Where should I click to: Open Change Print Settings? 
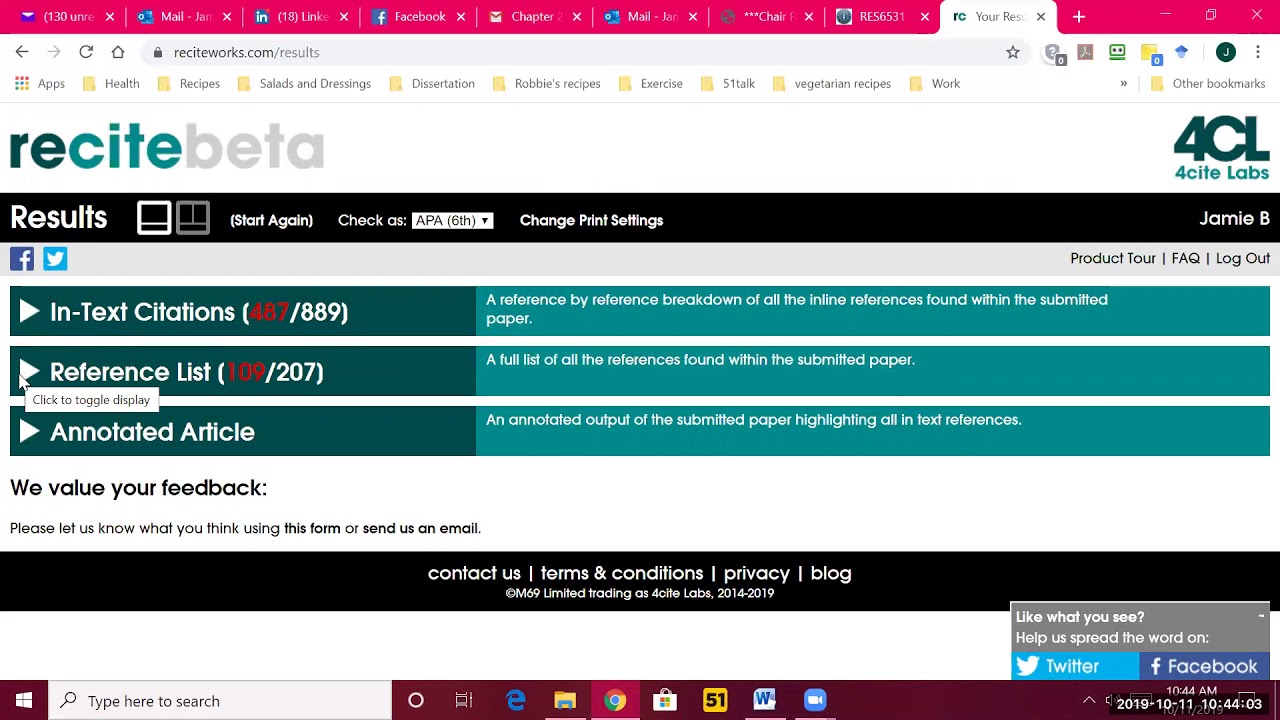click(591, 220)
